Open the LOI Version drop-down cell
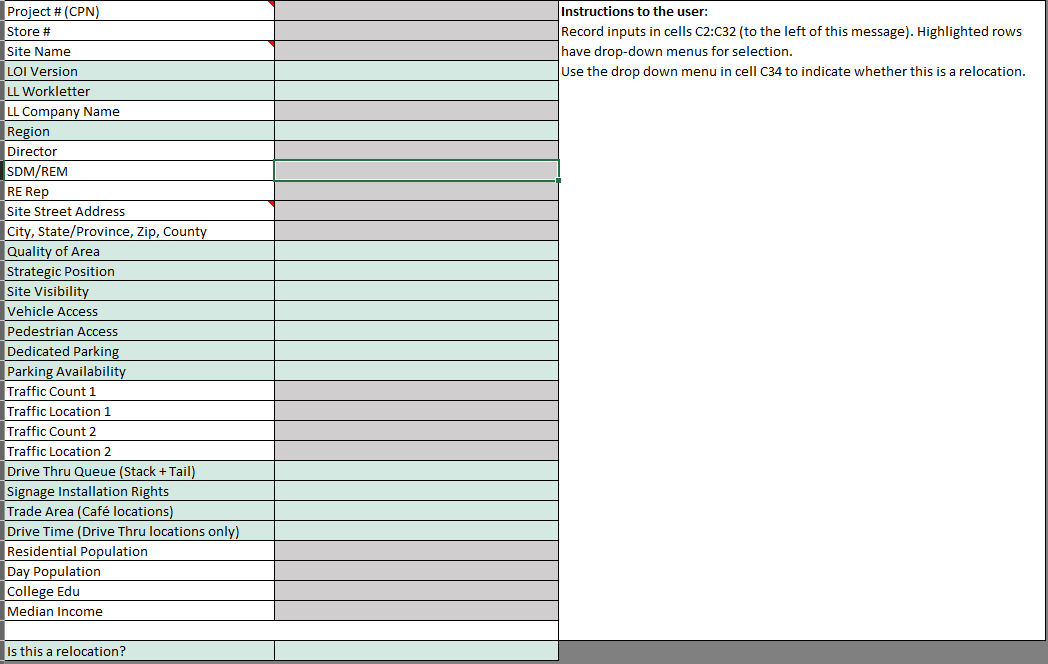 click(x=416, y=71)
